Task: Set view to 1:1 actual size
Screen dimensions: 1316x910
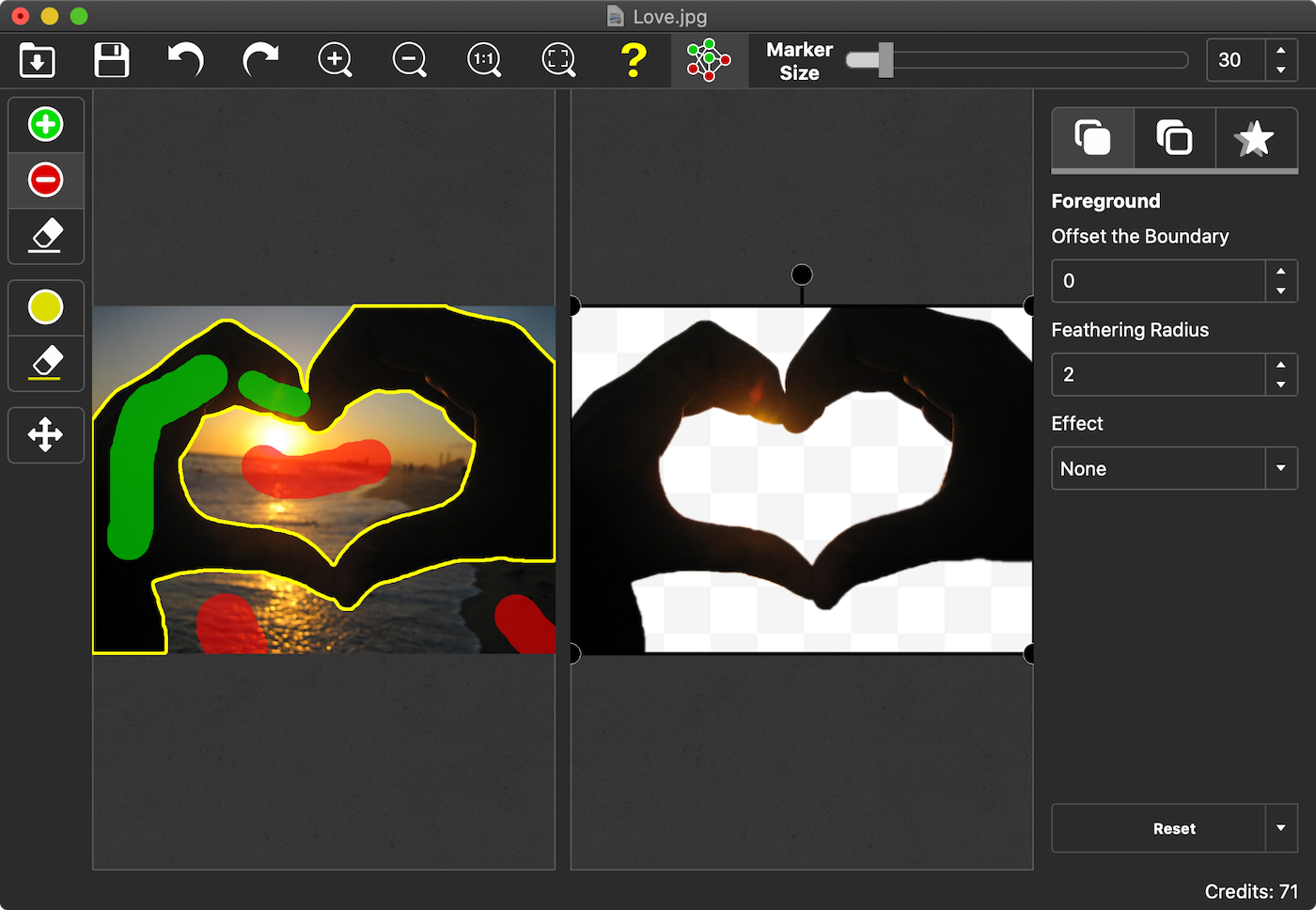Action: [484, 59]
